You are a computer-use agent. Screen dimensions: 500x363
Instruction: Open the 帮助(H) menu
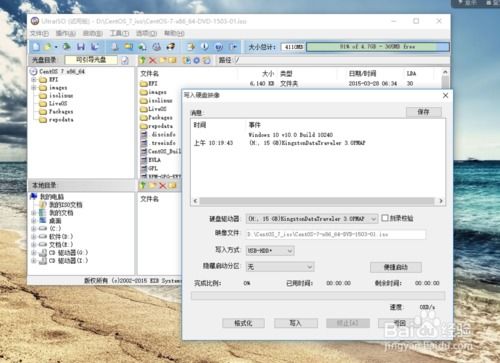click(x=174, y=33)
